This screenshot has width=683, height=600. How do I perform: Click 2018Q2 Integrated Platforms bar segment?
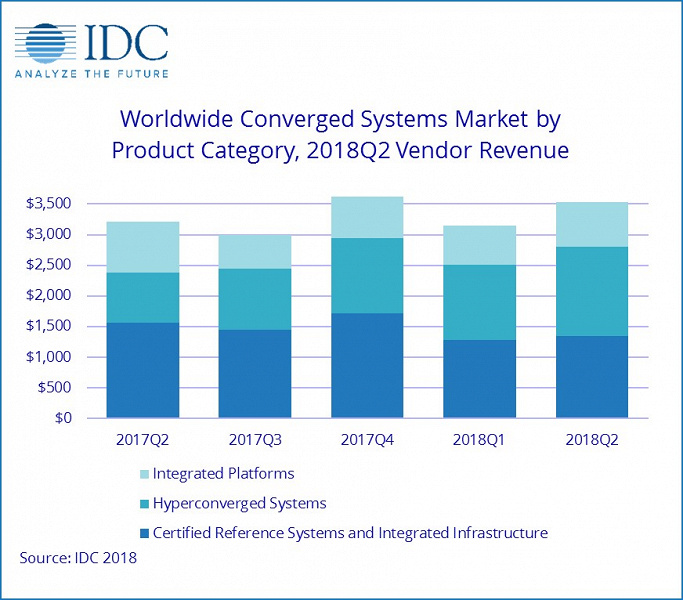point(592,225)
